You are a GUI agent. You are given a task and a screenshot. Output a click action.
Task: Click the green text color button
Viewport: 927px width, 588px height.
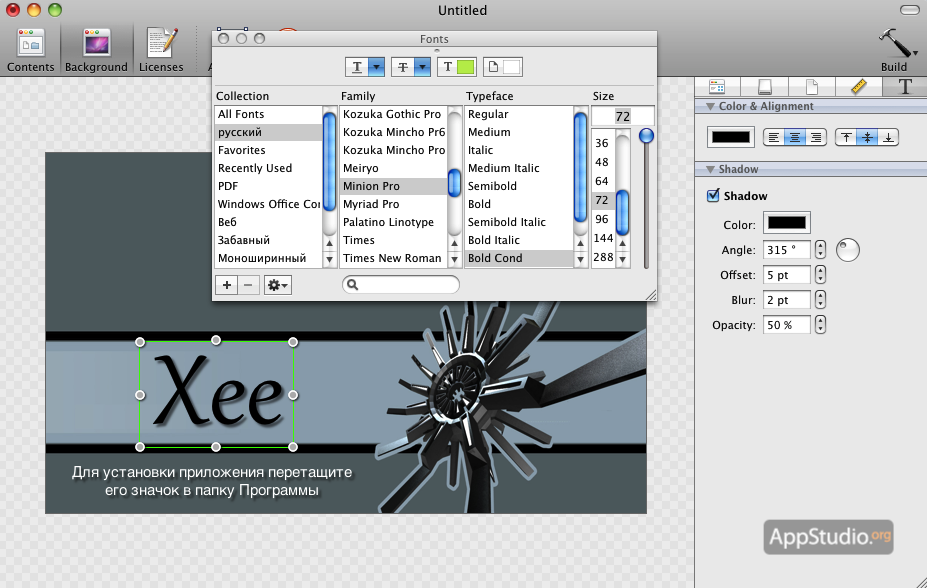[x=457, y=67]
